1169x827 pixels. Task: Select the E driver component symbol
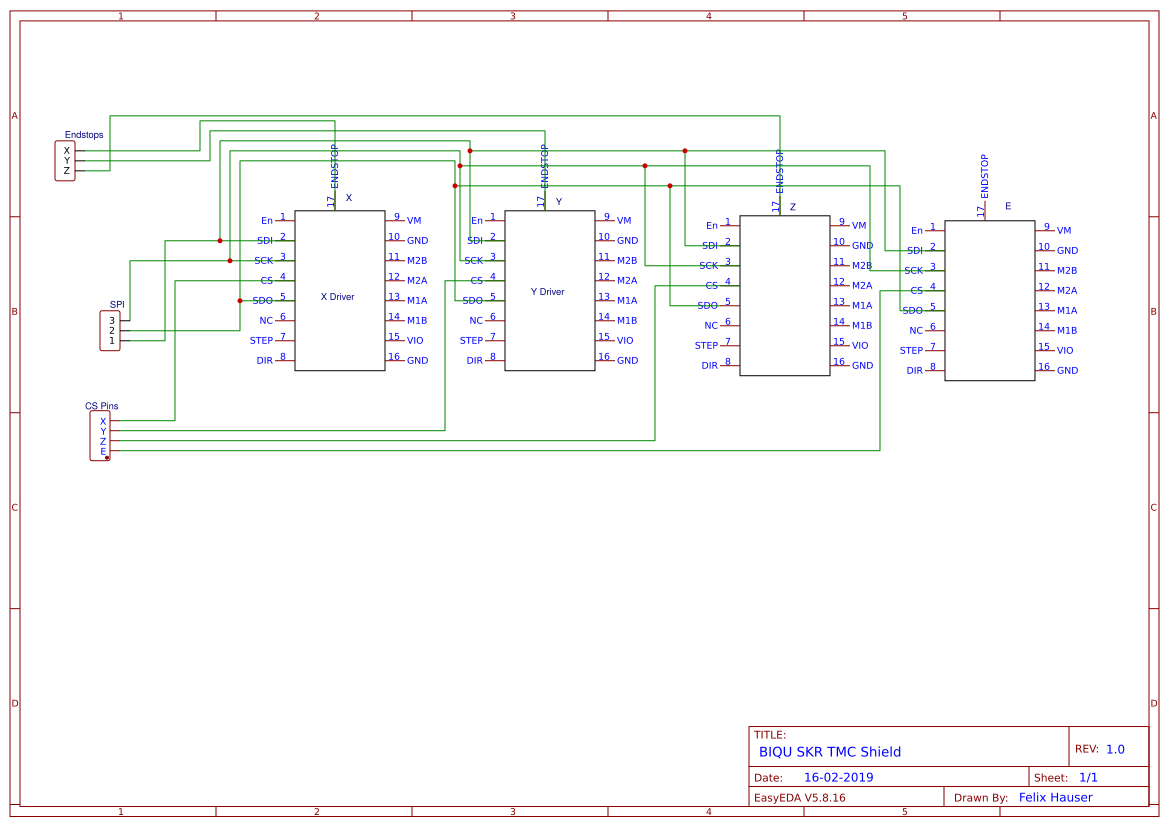click(x=990, y=298)
